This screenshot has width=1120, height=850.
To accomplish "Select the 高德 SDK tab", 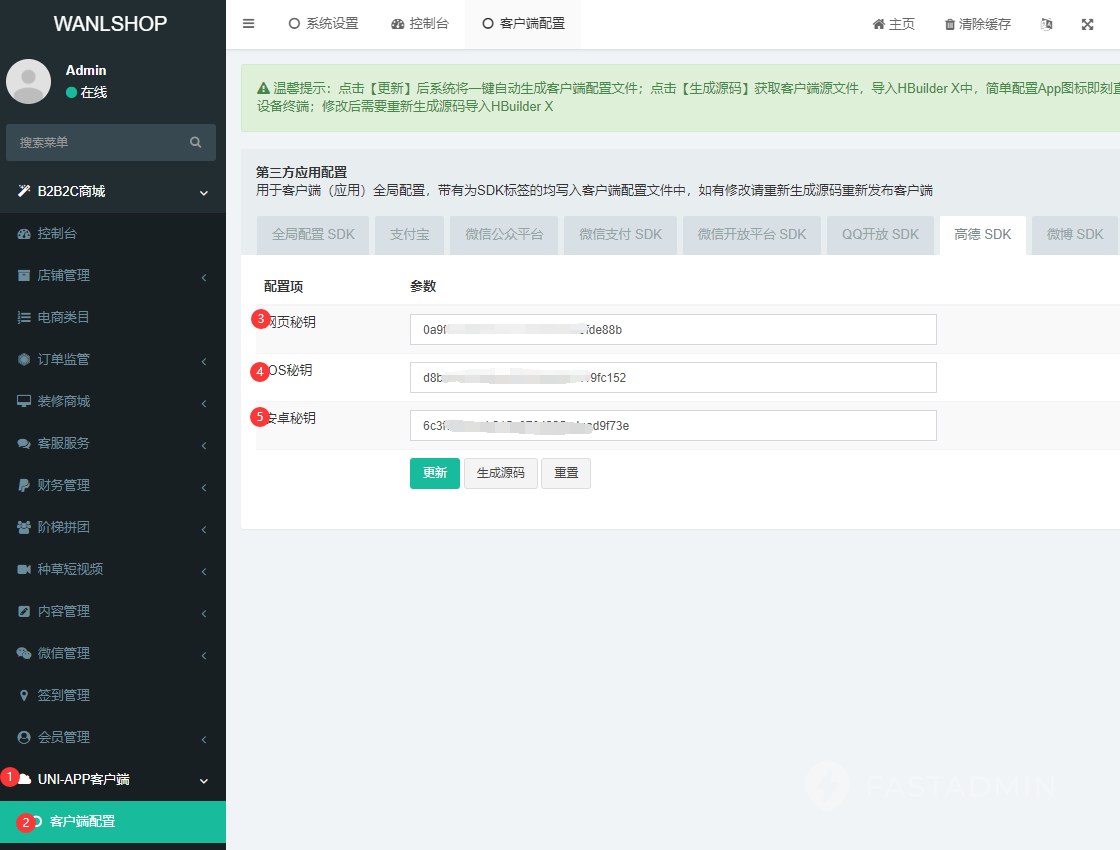I will [983, 234].
